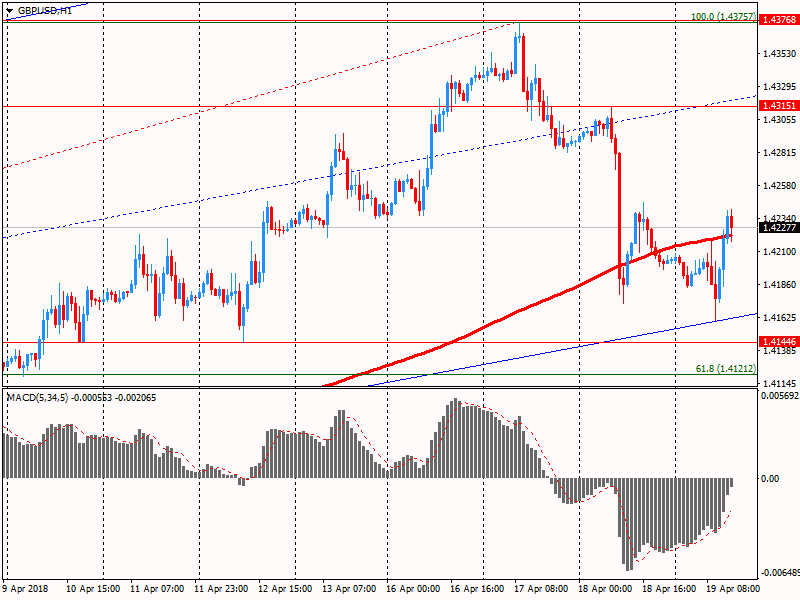Click price axis value 1.42580
Viewport: 800px width, 600px height.
click(x=779, y=185)
